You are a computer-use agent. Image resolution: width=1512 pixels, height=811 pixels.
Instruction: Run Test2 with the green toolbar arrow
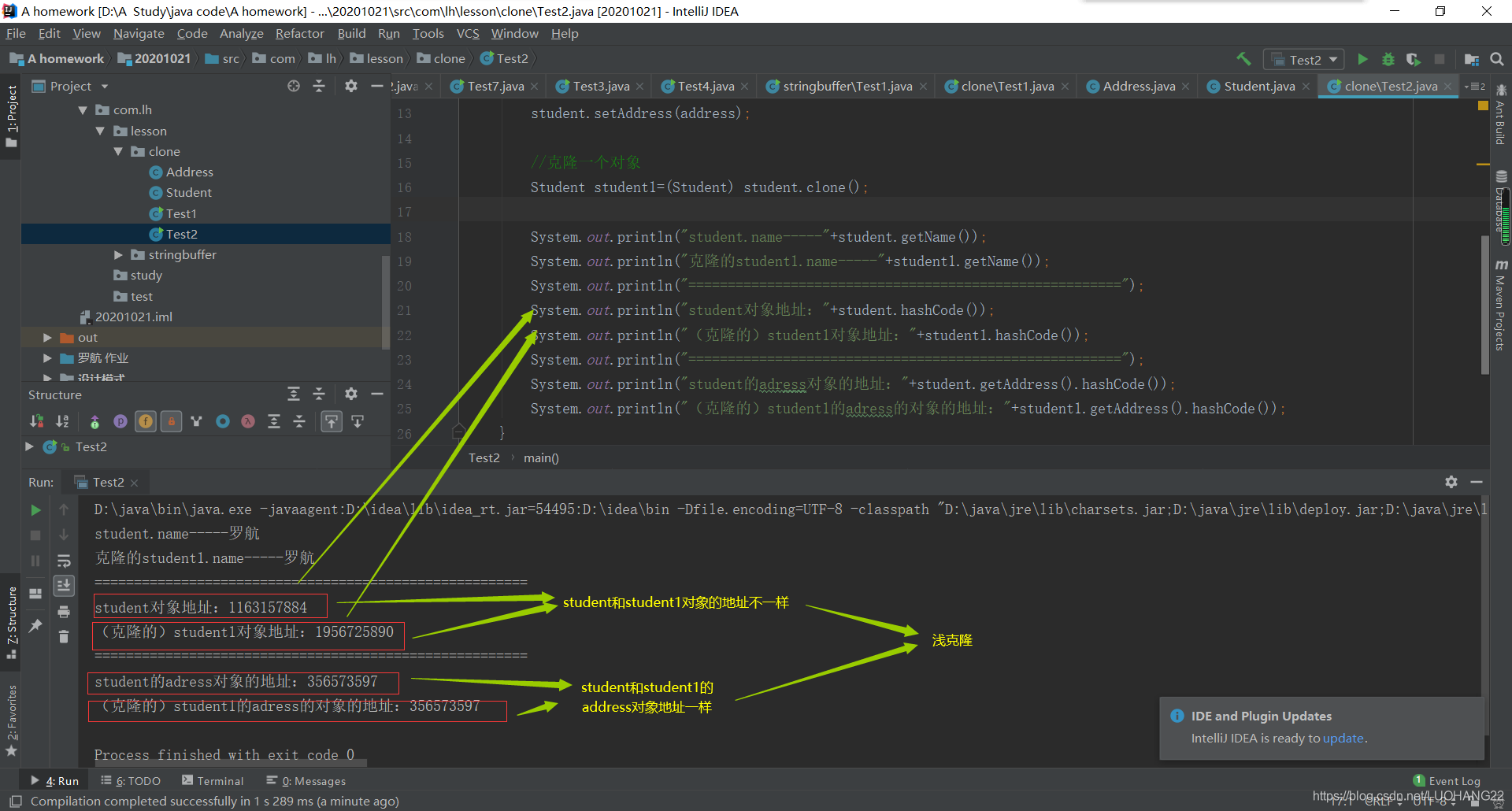(1362, 59)
